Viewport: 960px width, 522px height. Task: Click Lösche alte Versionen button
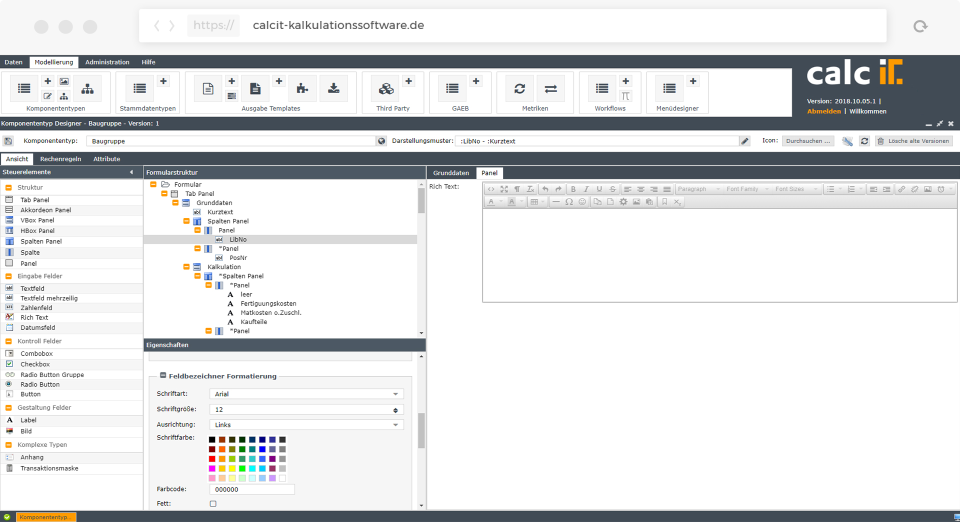tap(913, 141)
